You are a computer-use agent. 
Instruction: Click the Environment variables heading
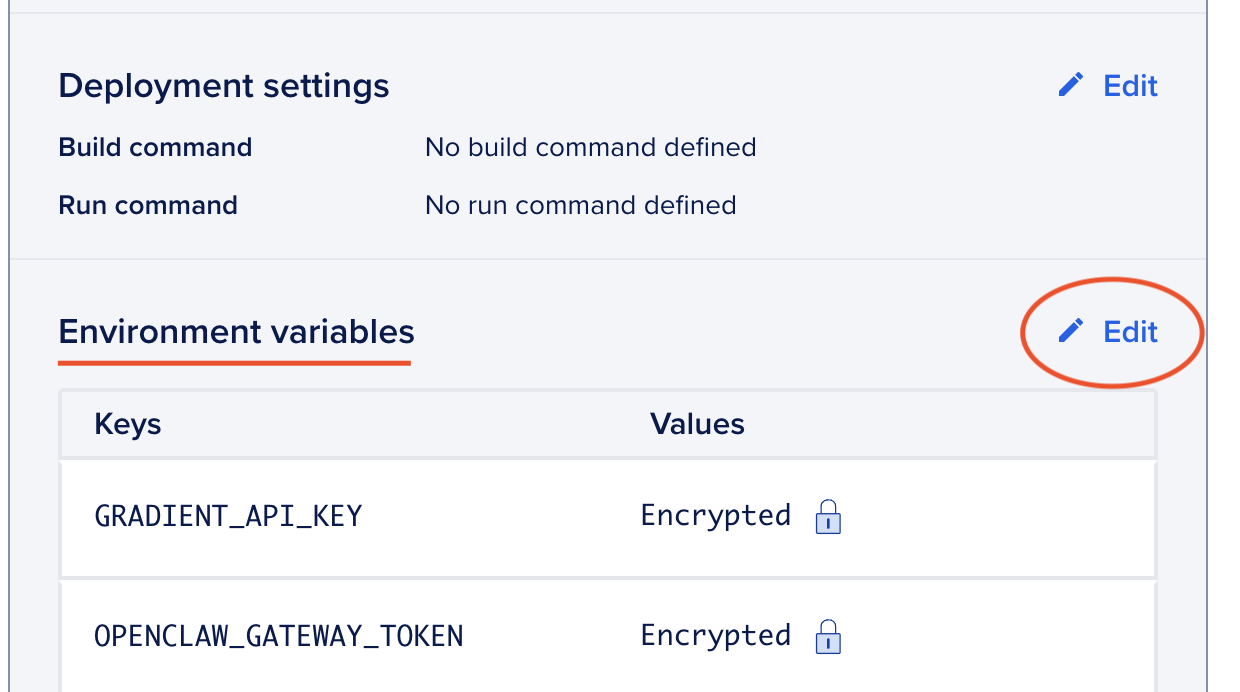(236, 331)
